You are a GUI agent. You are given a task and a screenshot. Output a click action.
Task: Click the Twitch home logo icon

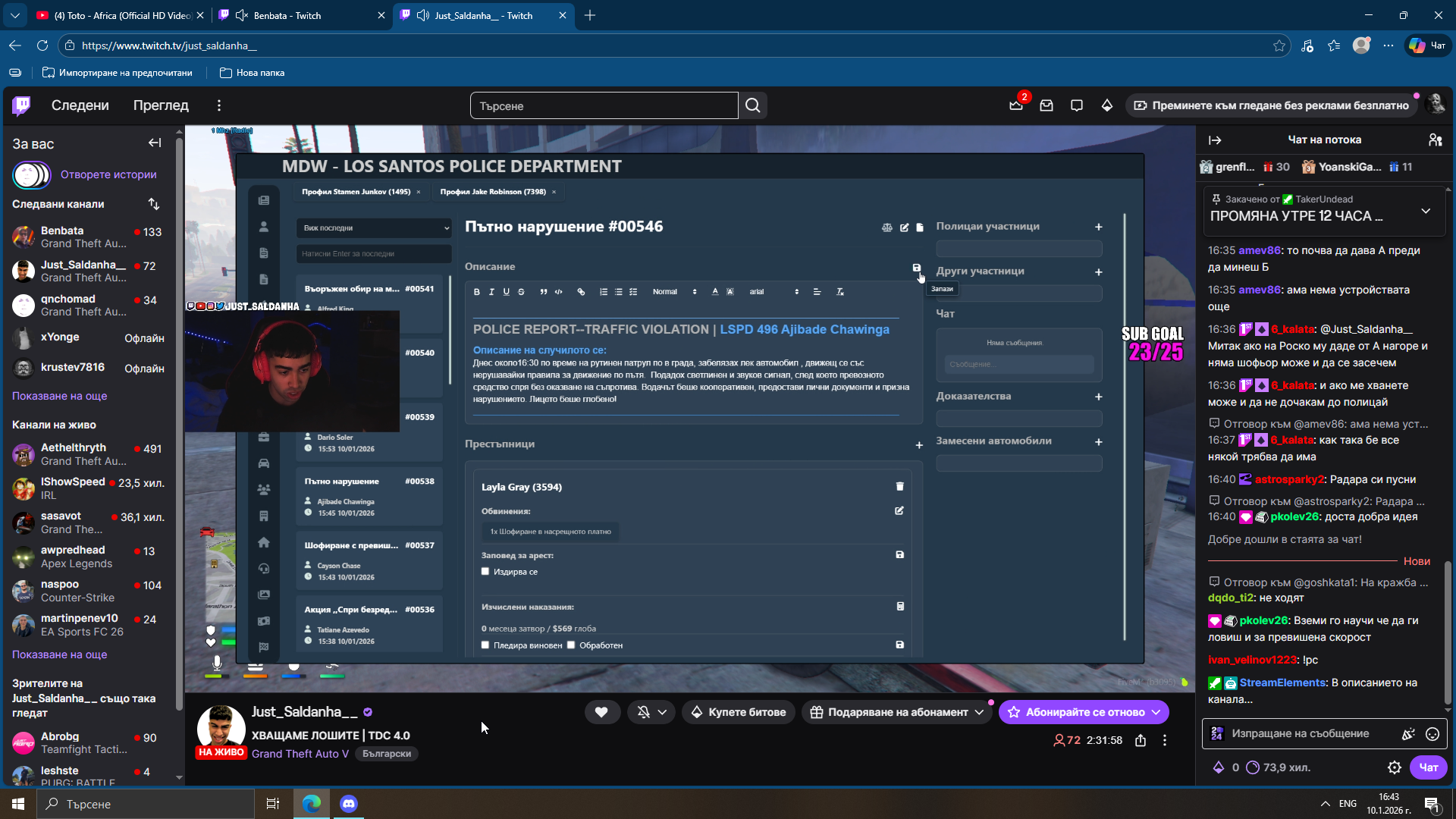(x=21, y=105)
